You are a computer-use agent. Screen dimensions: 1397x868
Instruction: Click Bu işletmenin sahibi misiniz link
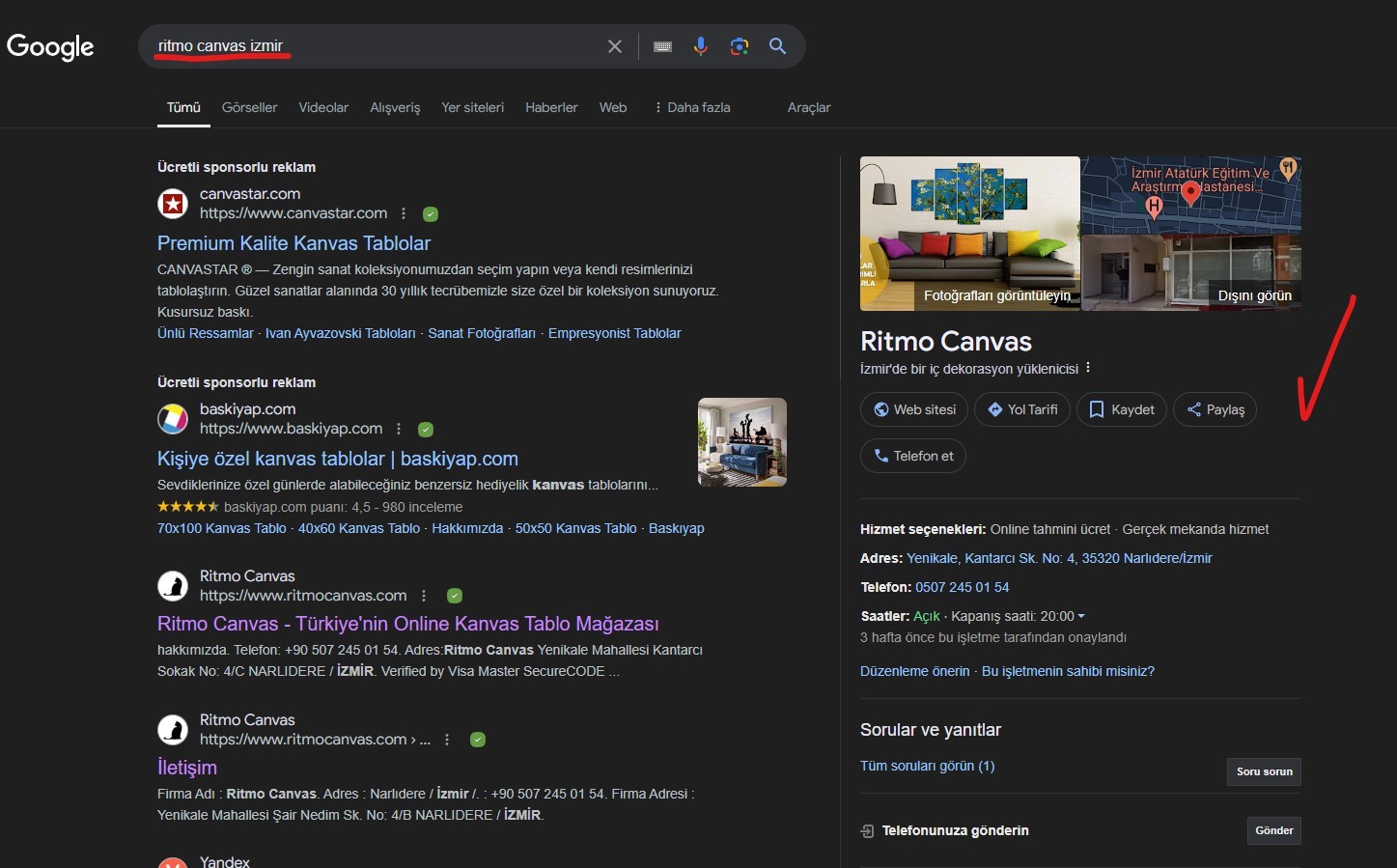coord(1068,671)
